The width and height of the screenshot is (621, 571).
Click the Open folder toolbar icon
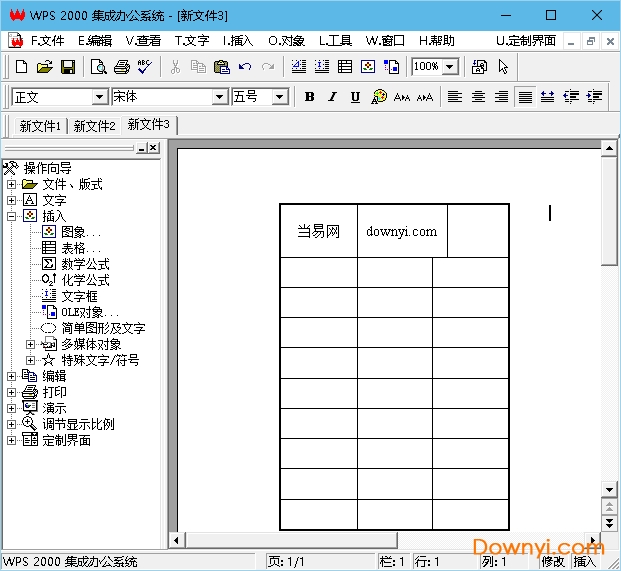45,67
